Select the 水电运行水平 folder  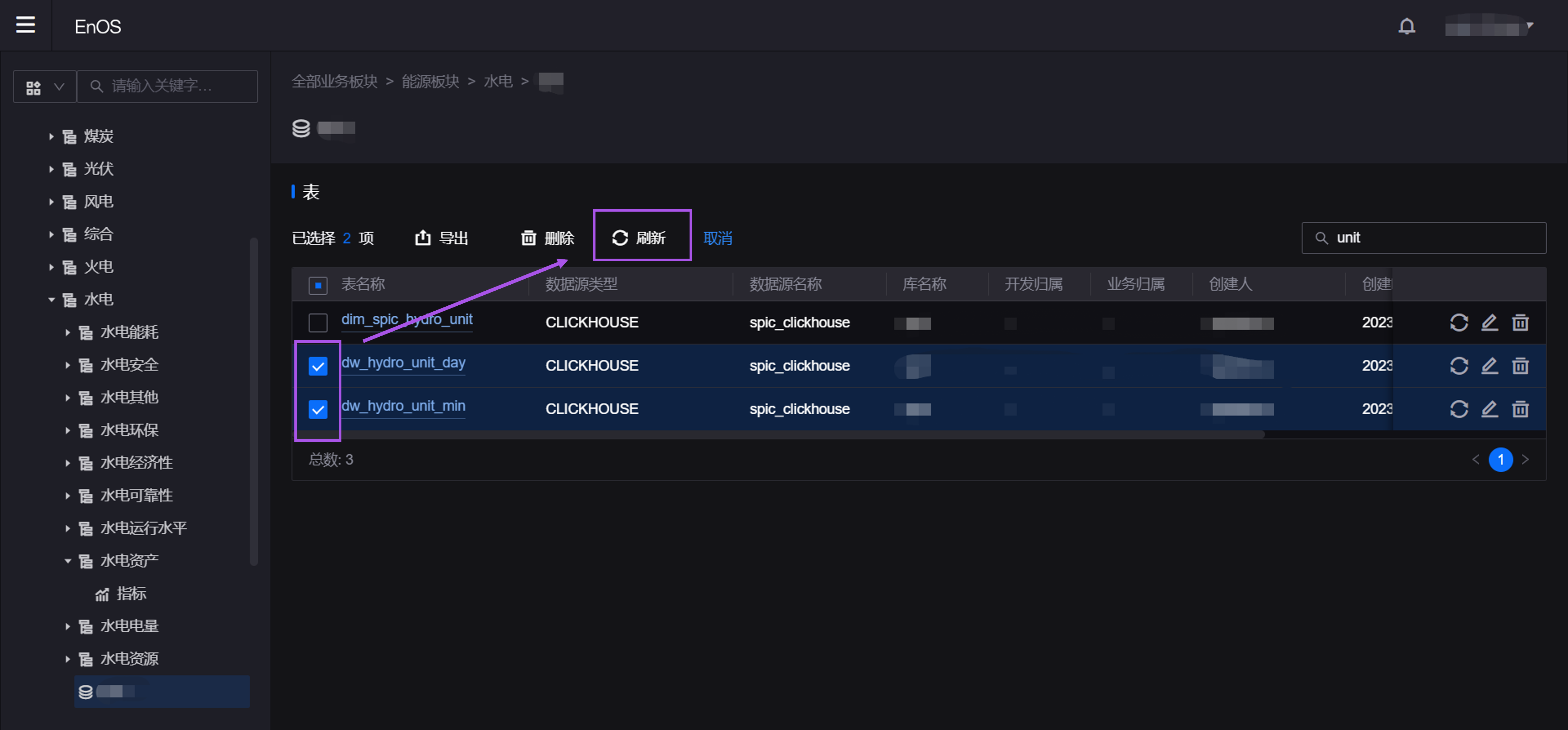click(x=144, y=528)
